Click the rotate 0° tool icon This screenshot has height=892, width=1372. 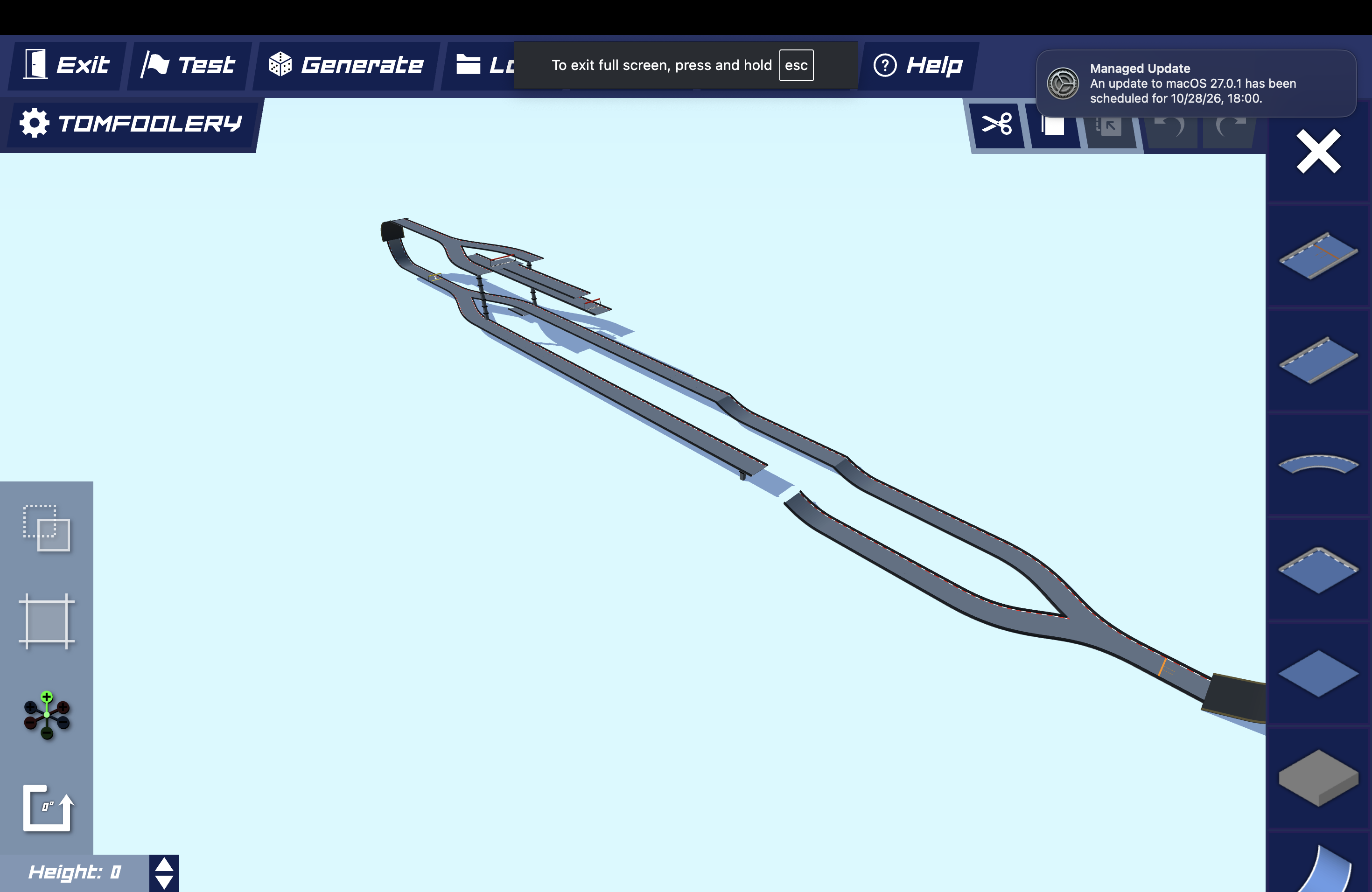pos(49,808)
